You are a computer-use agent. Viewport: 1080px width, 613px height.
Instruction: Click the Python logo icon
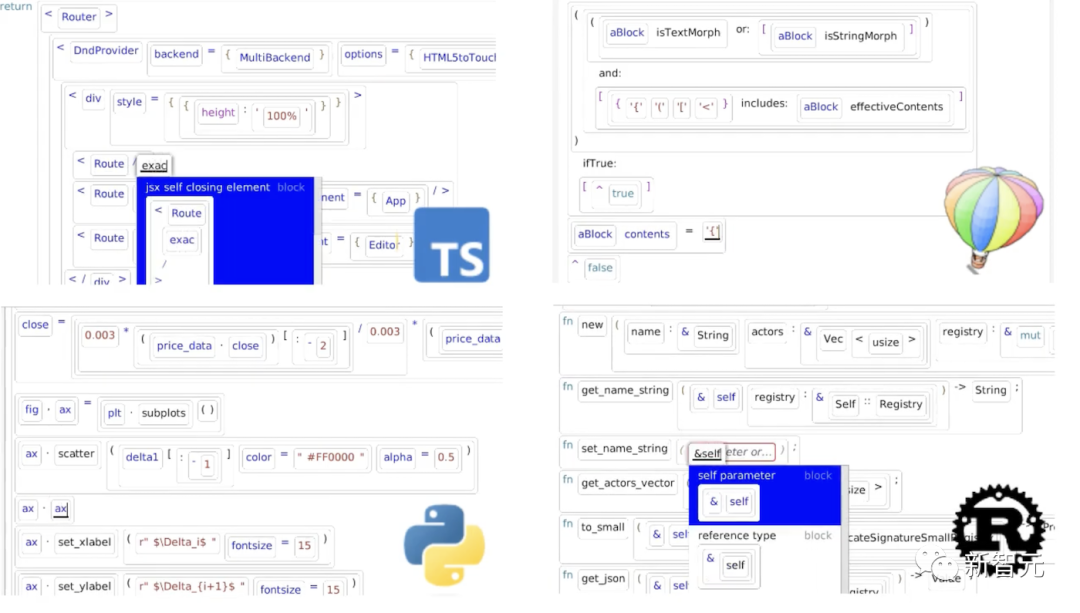(x=444, y=544)
